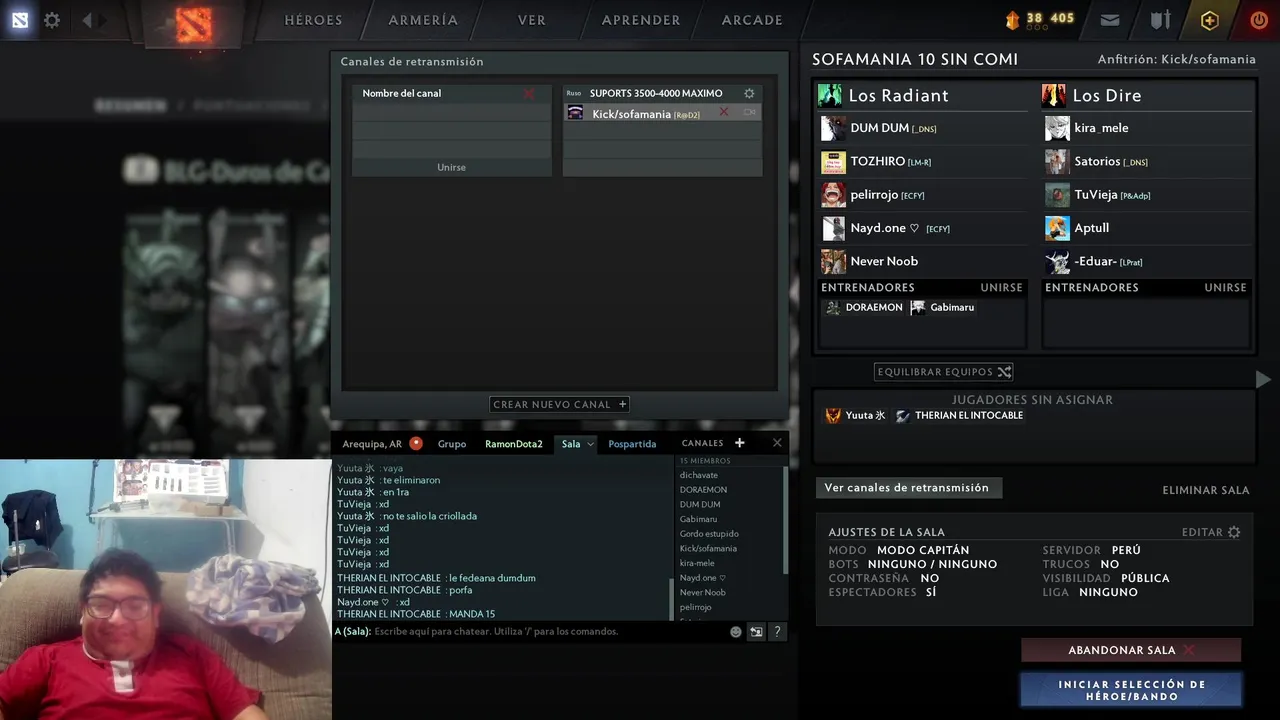Image resolution: width=1280 pixels, height=720 pixels.
Task: Open the shield and sword icon
Action: pyautogui.click(x=1160, y=20)
